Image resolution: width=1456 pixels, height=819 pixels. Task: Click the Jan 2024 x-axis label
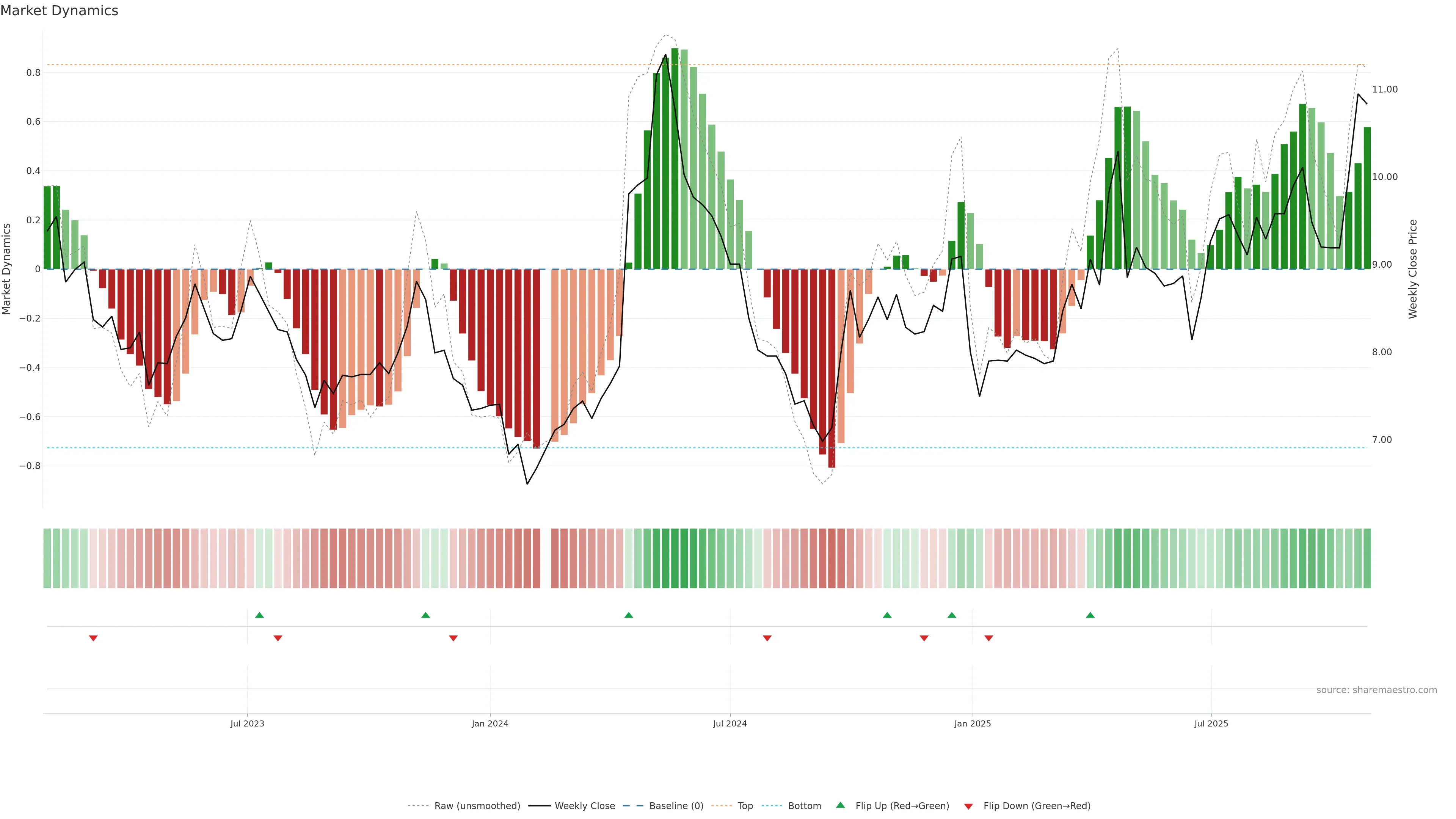coord(490,723)
